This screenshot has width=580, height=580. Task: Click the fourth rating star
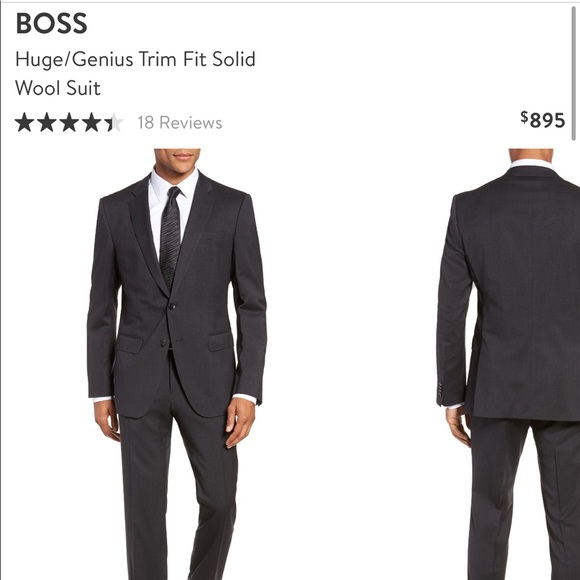pyautogui.click(x=91, y=122)
